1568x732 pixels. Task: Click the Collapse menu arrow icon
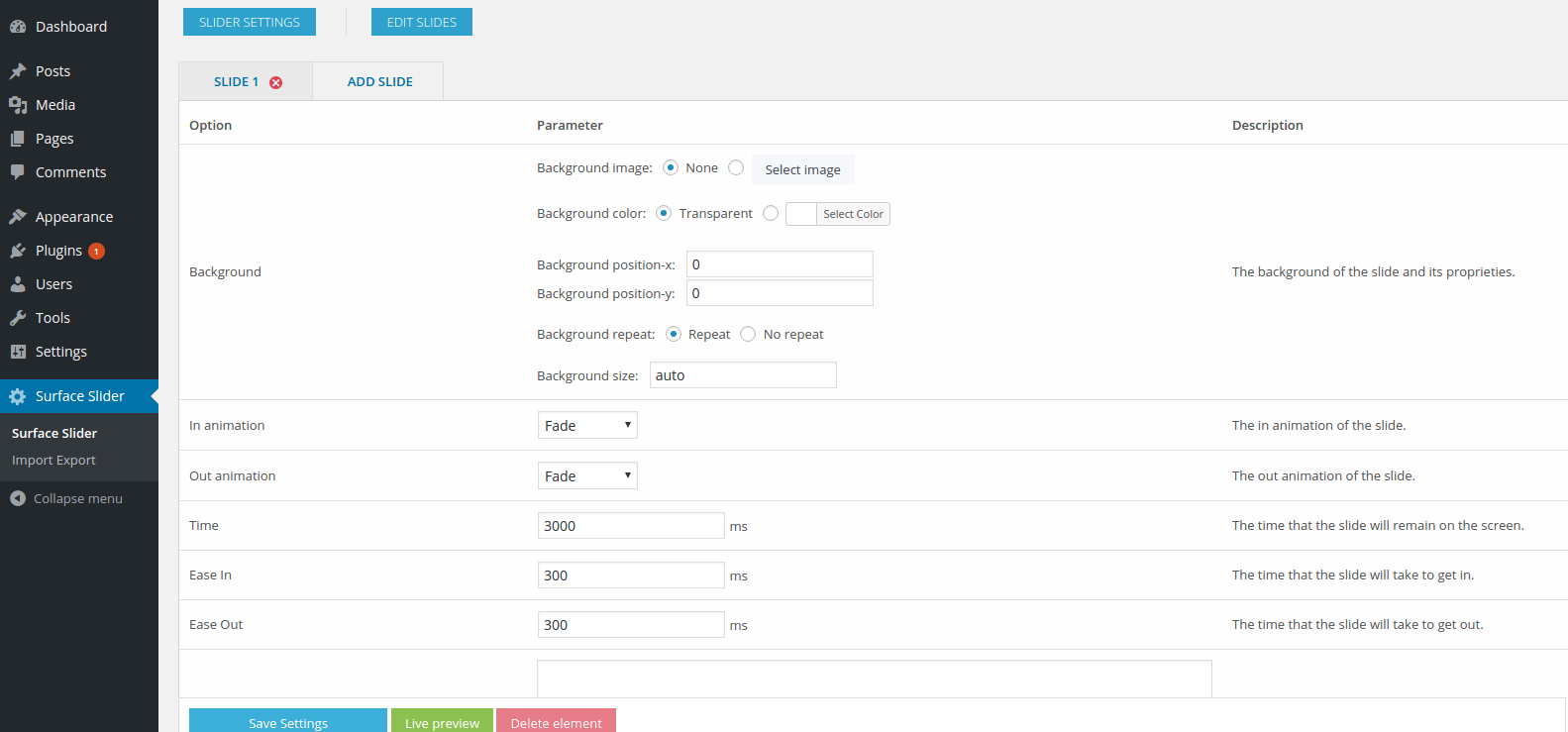[x=18, y=498]
